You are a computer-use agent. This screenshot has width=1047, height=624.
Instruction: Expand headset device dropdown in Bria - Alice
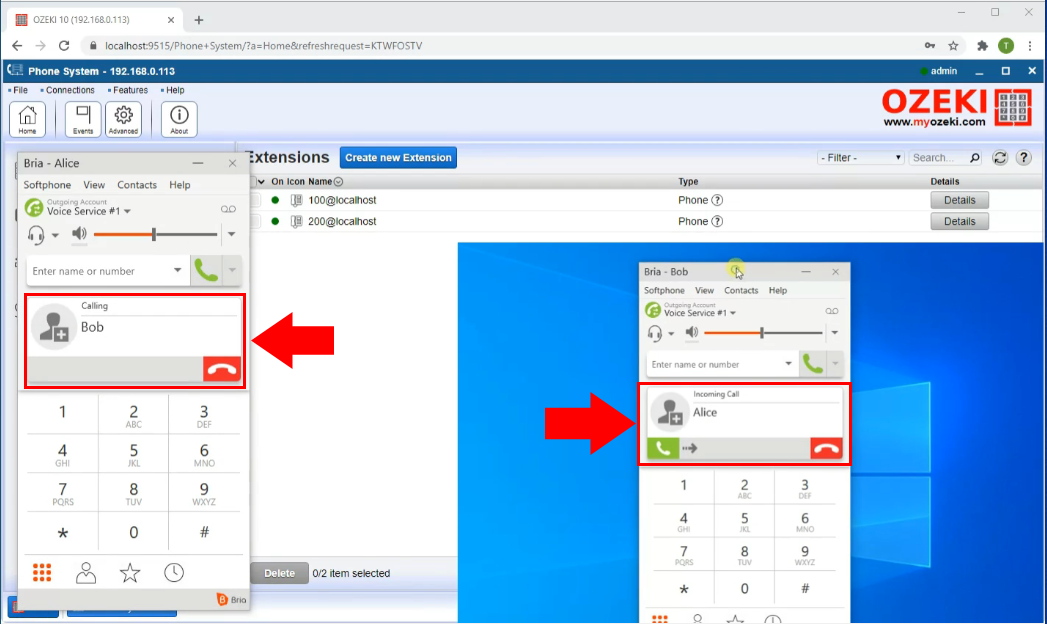coord(55,235)
